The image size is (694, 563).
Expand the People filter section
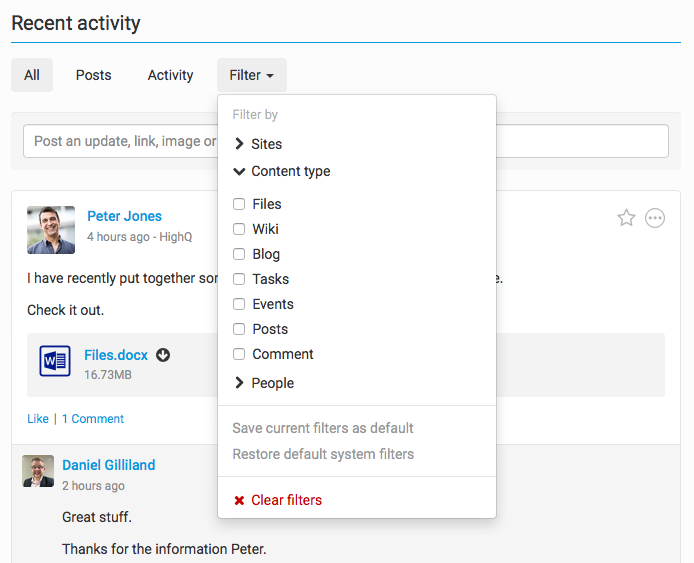click(240, 383)
